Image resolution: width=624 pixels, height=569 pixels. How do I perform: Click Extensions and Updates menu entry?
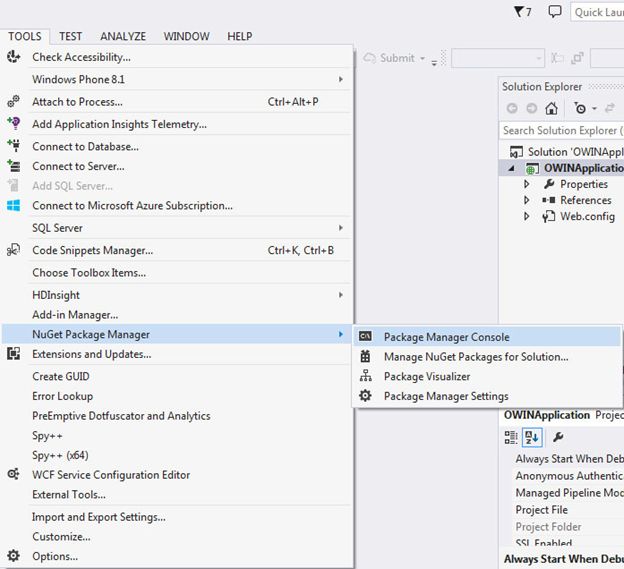point(91,354)
